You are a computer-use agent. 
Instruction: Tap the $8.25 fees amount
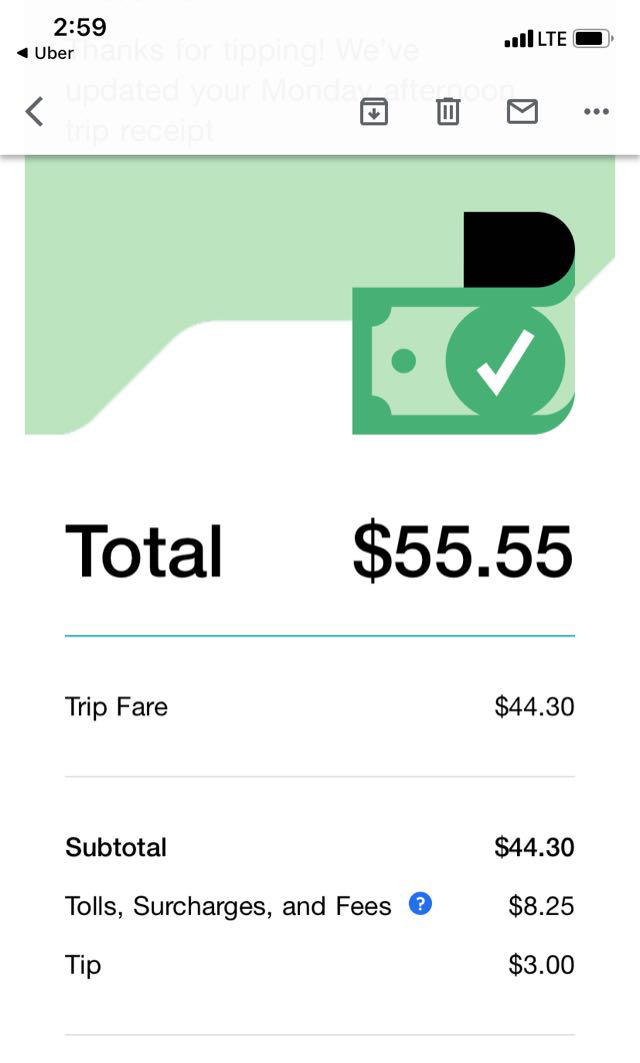541,906
